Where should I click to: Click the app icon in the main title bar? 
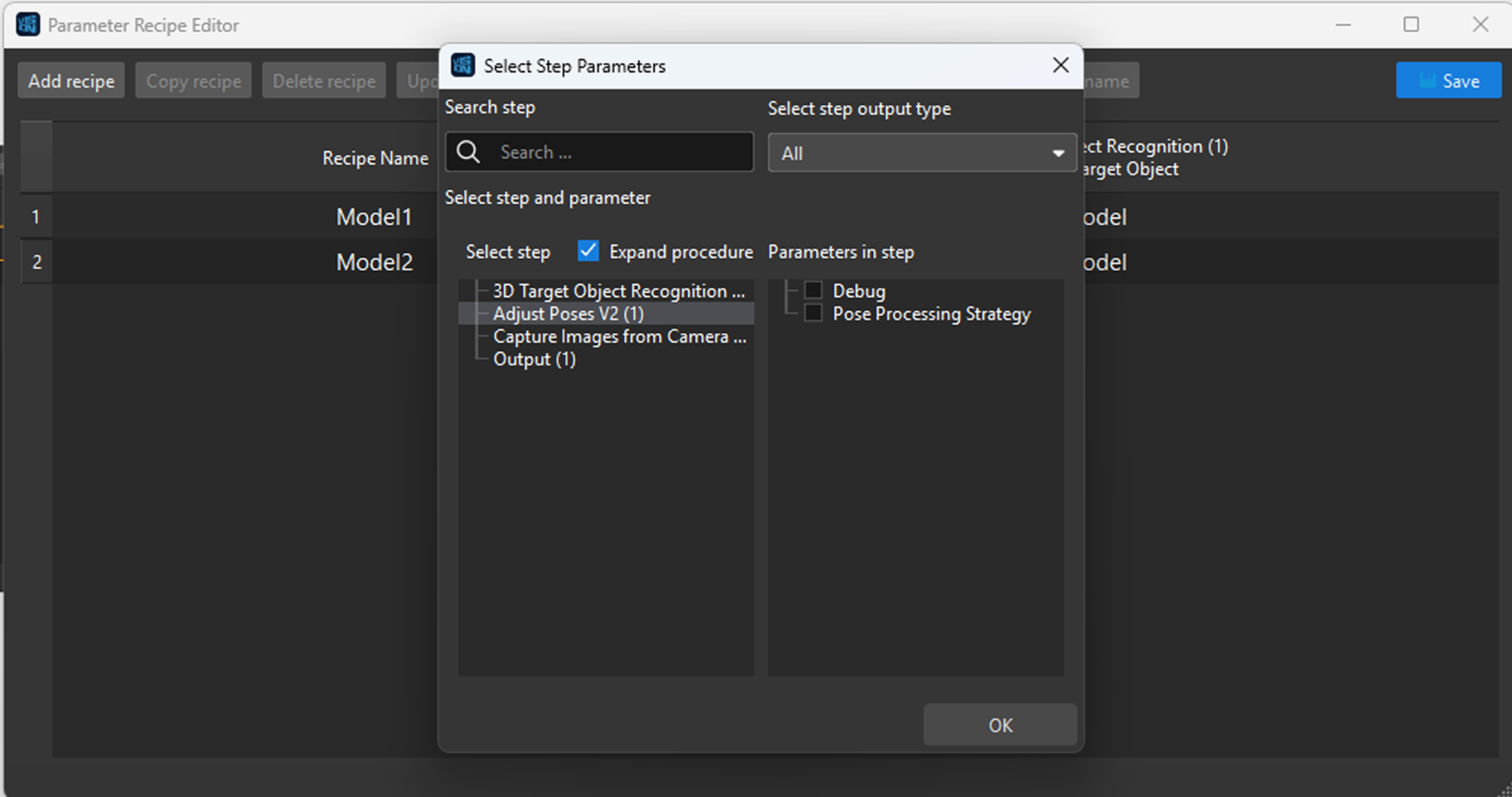[x=27, y=24]
